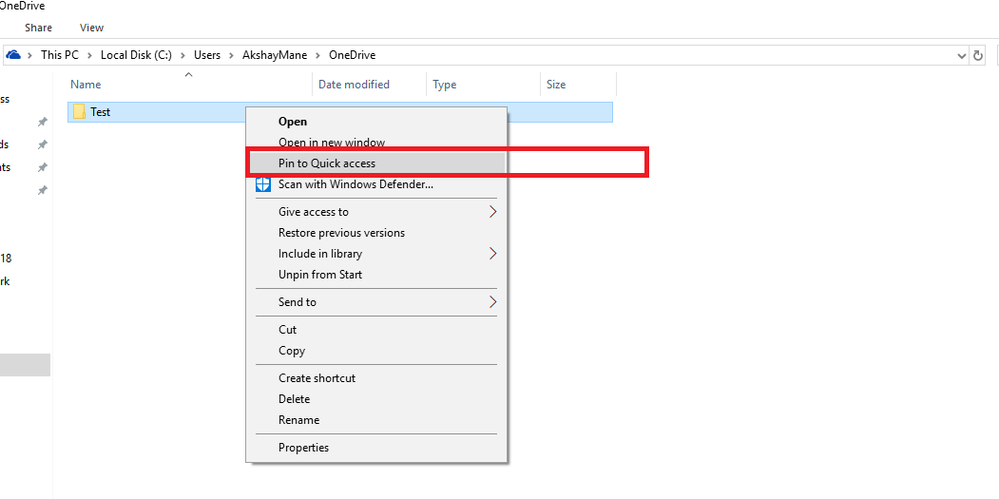Open the address bar history dropdown
The height and width of the screenshot is (499, 999).
click(962, 55)
